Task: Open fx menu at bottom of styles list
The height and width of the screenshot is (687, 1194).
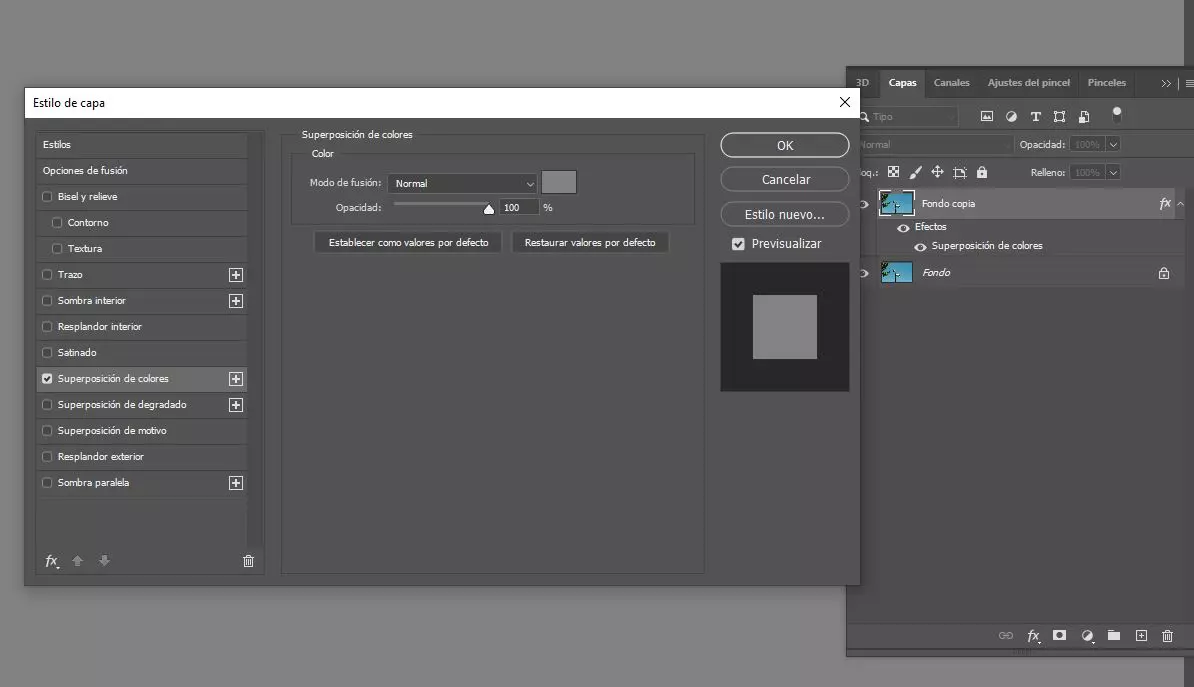Action: coord(52,561)
